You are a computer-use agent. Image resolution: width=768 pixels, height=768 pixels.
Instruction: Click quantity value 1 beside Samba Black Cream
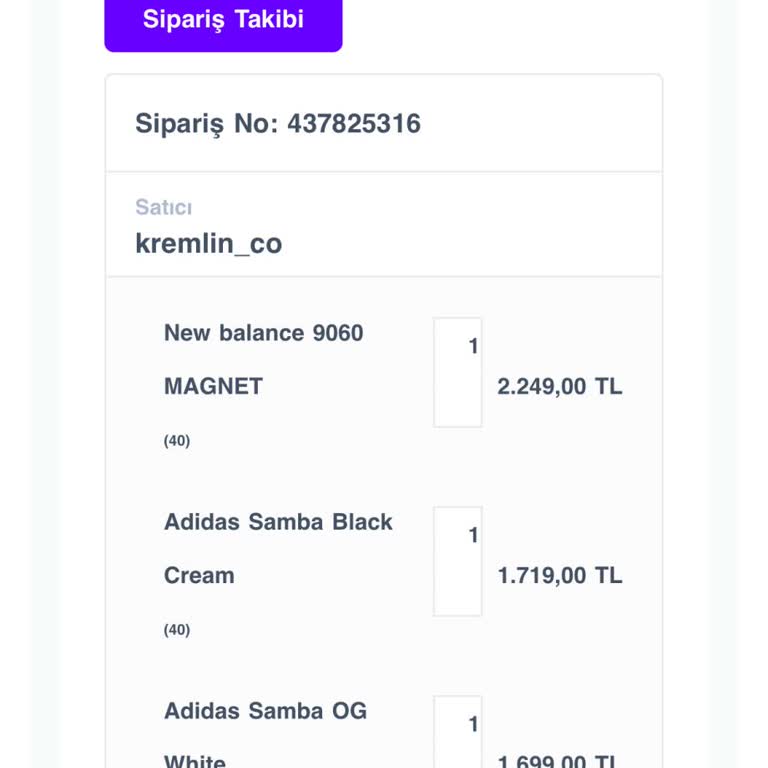tap(473, 536)
